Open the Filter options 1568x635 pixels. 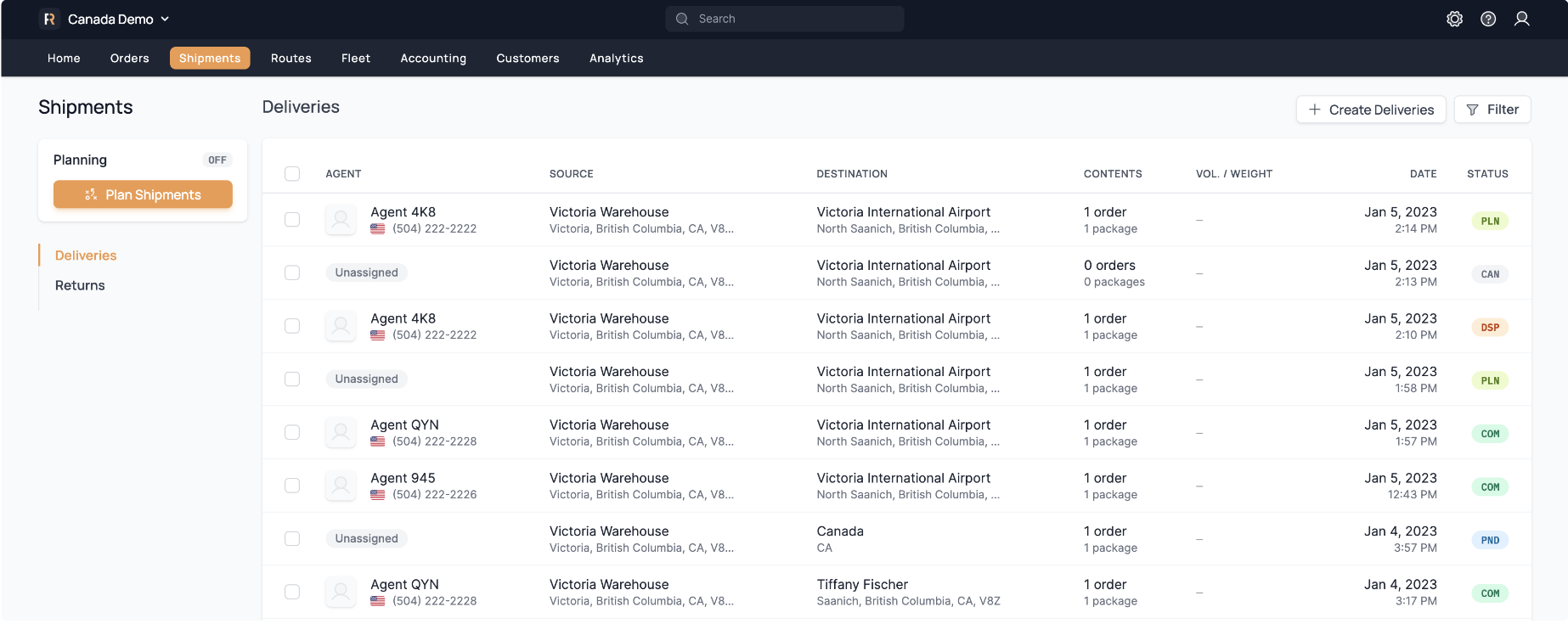1492,110
